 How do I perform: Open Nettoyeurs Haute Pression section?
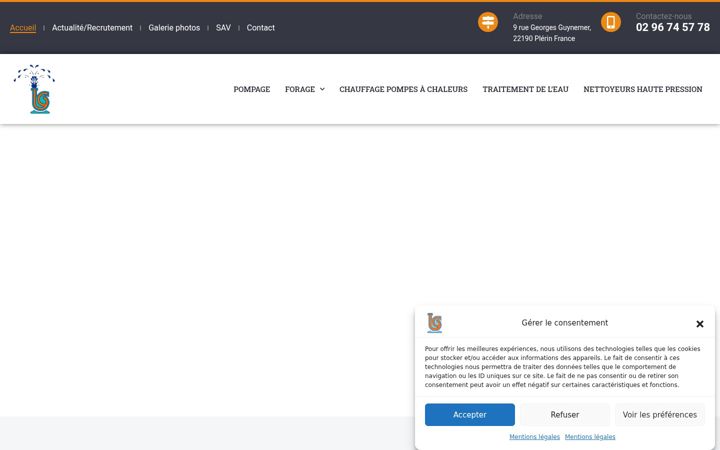point(643,89)
